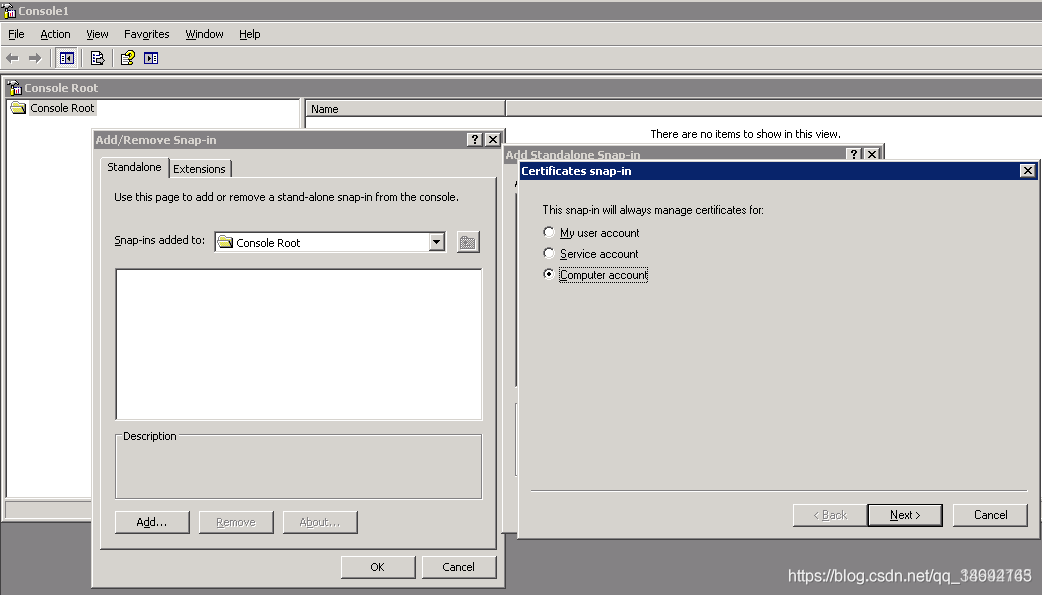Viewport: 1042px width, 595px height.
Task: Switch to the Extensions tab
Action: coord(199,169)
